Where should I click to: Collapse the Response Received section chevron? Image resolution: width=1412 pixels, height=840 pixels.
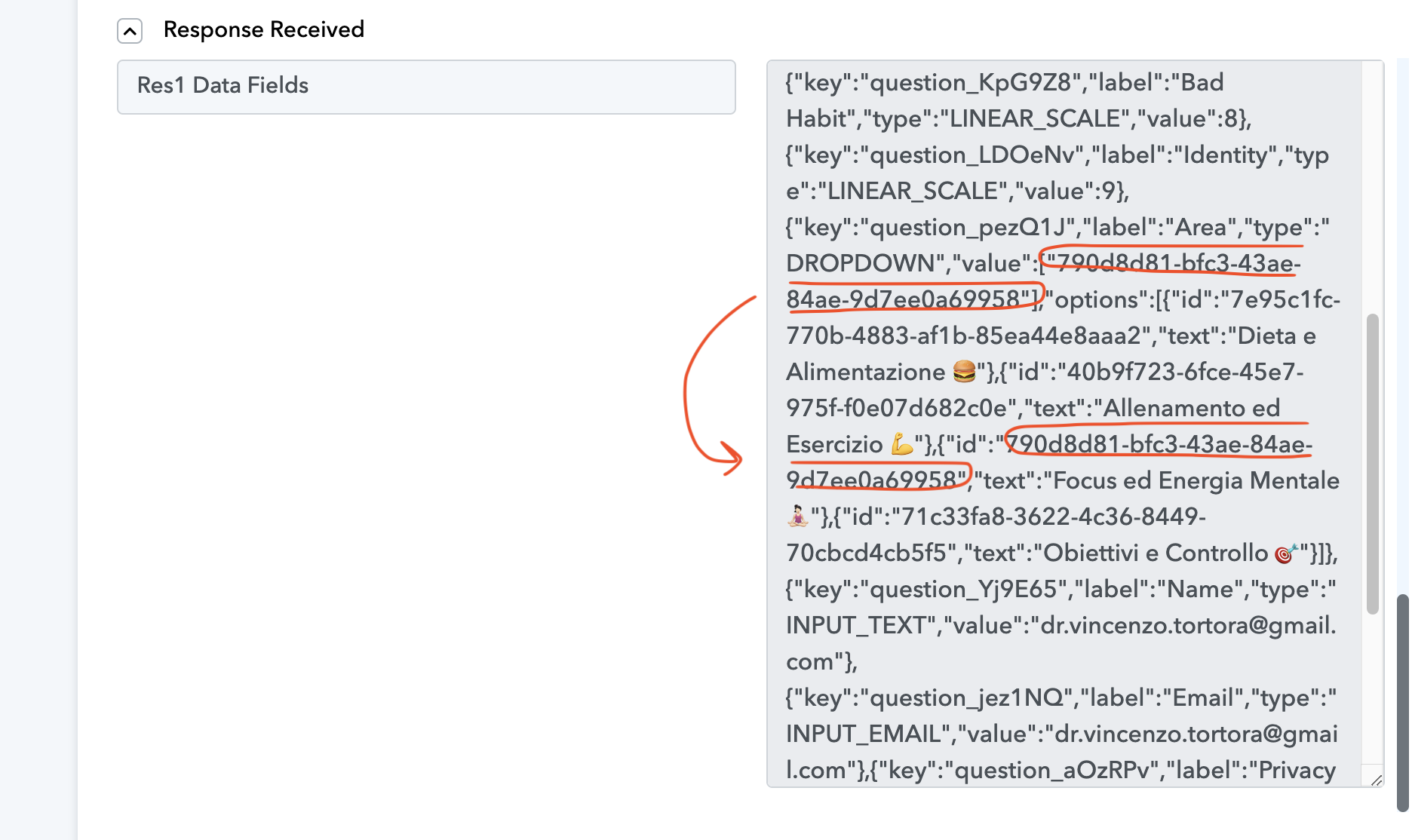coord(130,31)
